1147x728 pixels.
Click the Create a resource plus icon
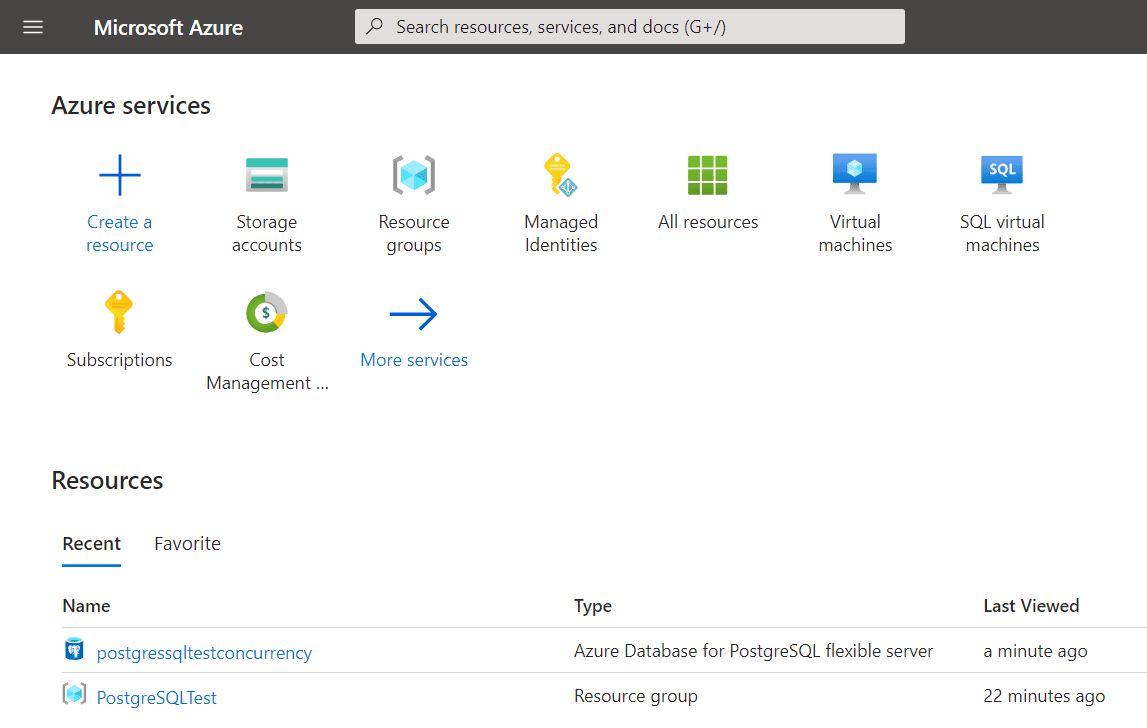119,175
